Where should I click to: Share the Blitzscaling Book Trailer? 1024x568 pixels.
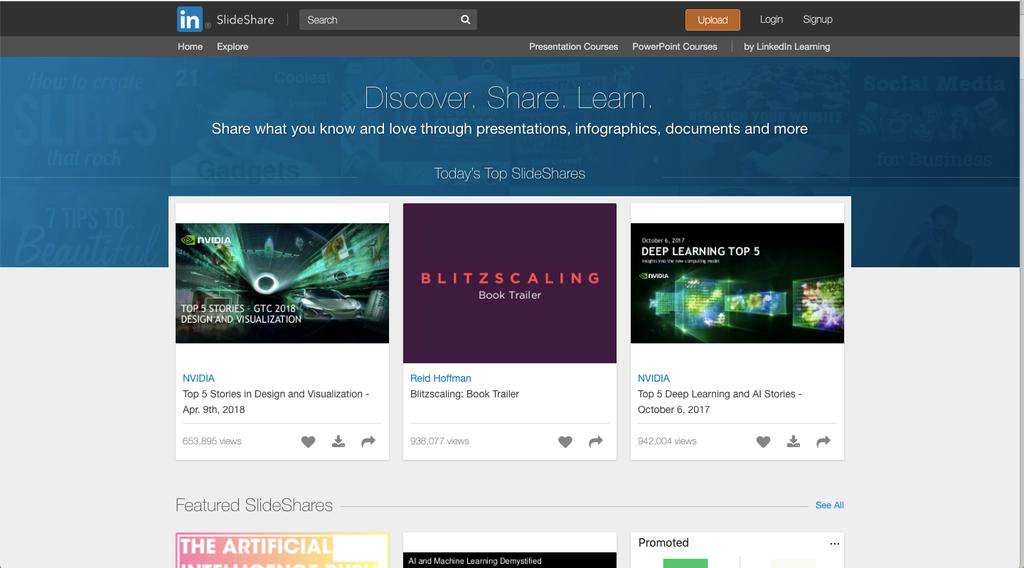click(596, 442)
